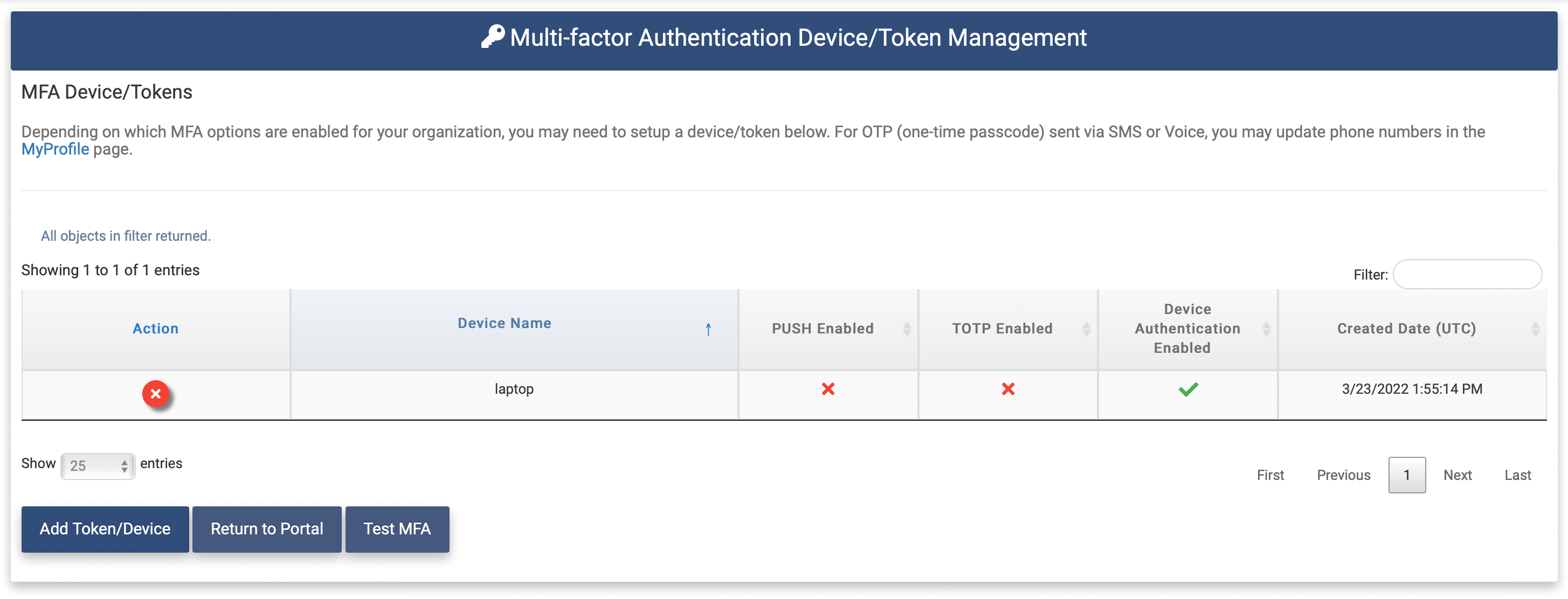Delete the laptop device with red X
Viewport: 1568px width, 599px height.
click(x=156, y=394)
